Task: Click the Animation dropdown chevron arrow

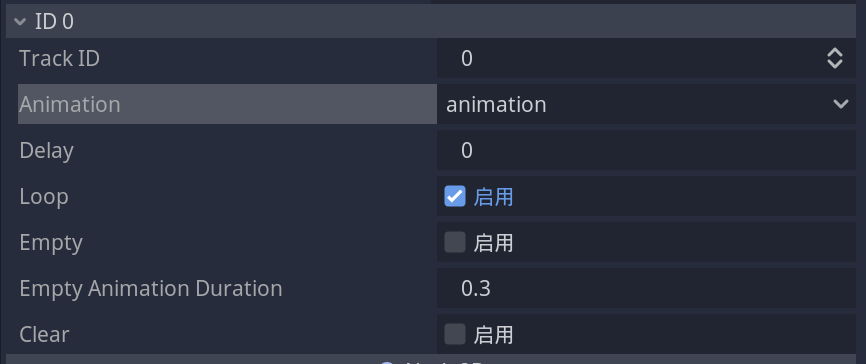Action: [841, 104]
